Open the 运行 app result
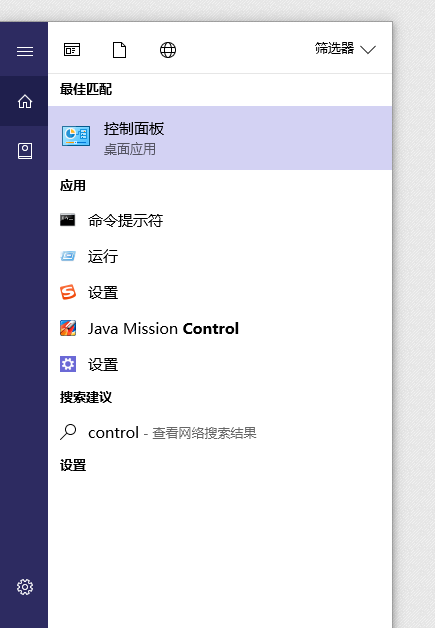The height and width of the screenshot is (629, 435). 220,256
